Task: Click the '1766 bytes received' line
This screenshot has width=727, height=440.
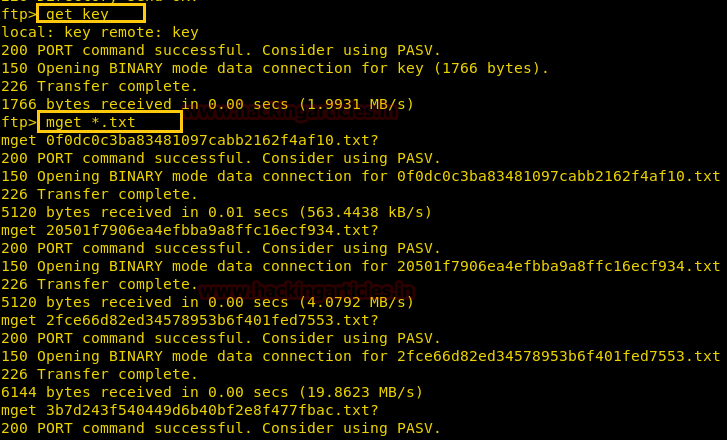Action: pyautogui.click(x=207, y=104)
